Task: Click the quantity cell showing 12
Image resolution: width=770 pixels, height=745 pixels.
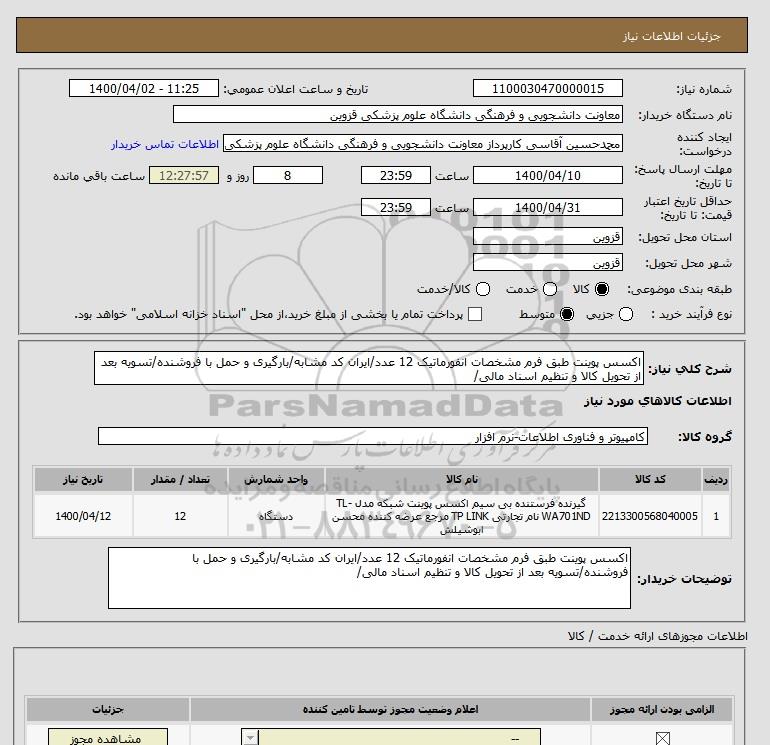Action: coord(180,516)
